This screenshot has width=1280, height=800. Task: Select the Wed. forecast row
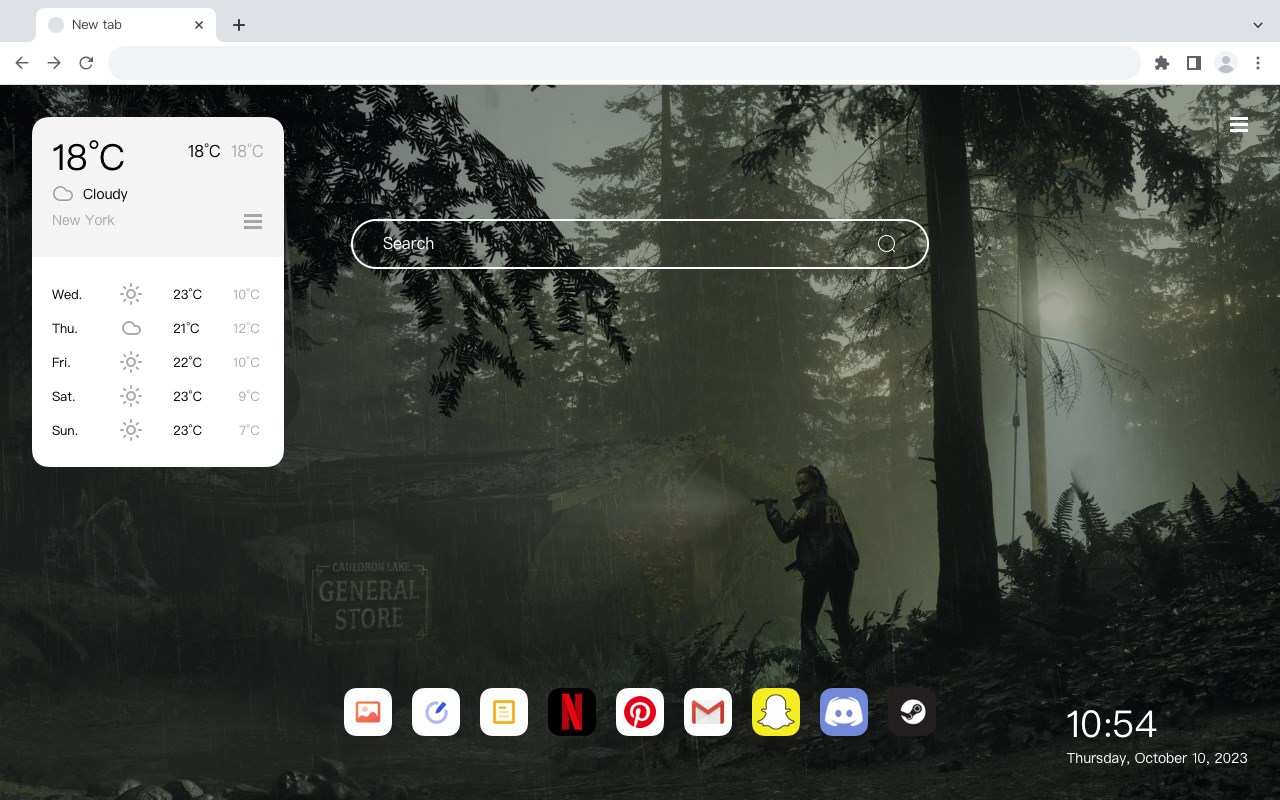pyautogui.click(x=157, y=294)
